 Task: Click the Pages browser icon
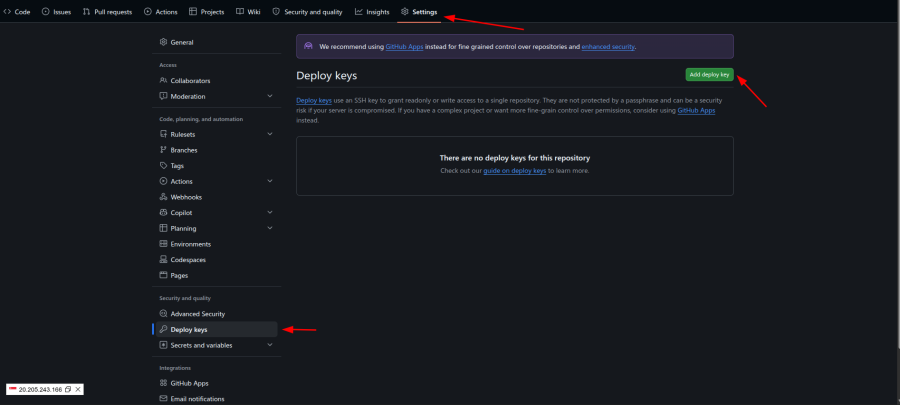point(163,275)
